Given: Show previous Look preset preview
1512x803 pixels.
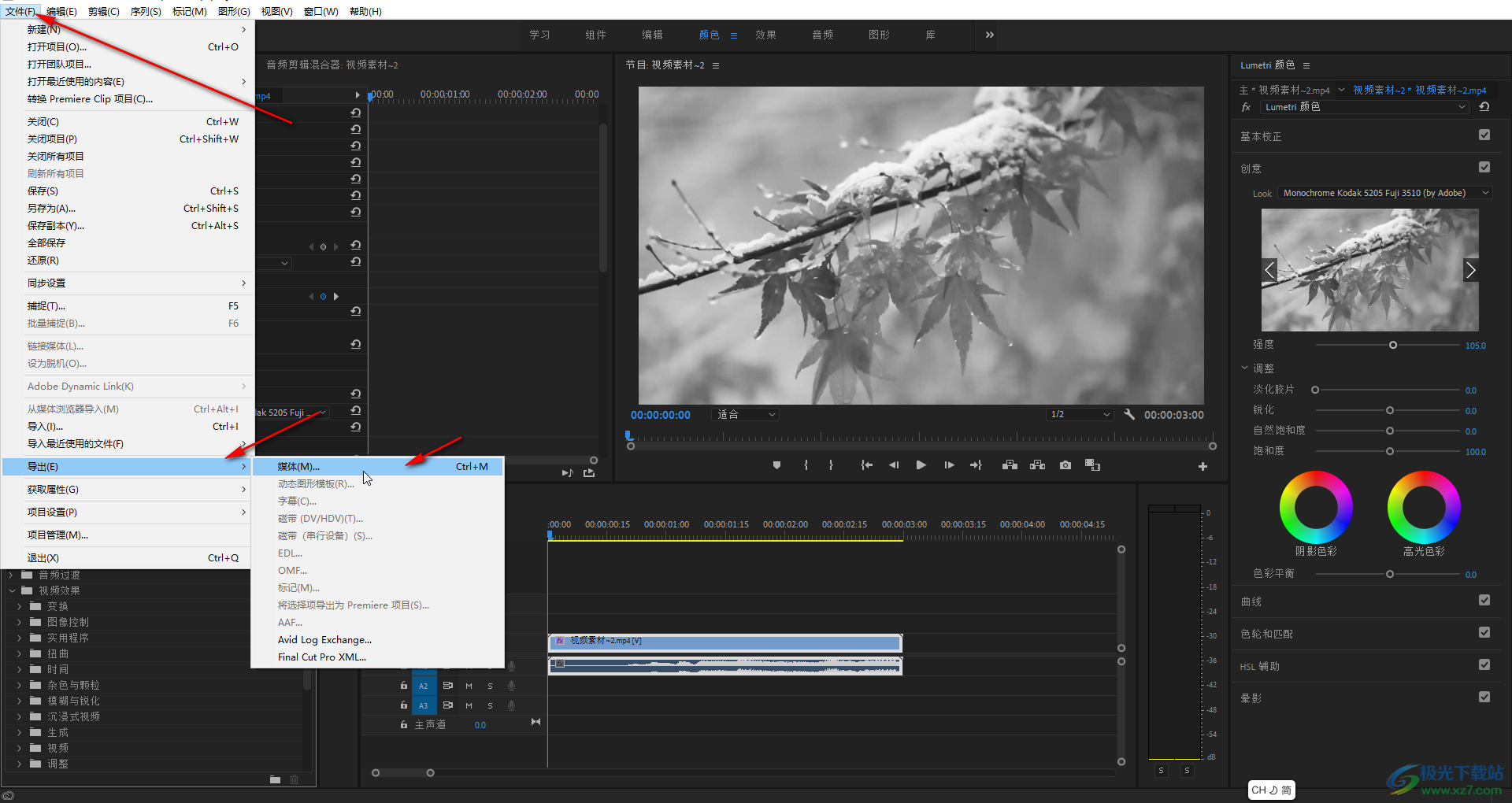Looking at the screenshot, I should (1269, 270).
